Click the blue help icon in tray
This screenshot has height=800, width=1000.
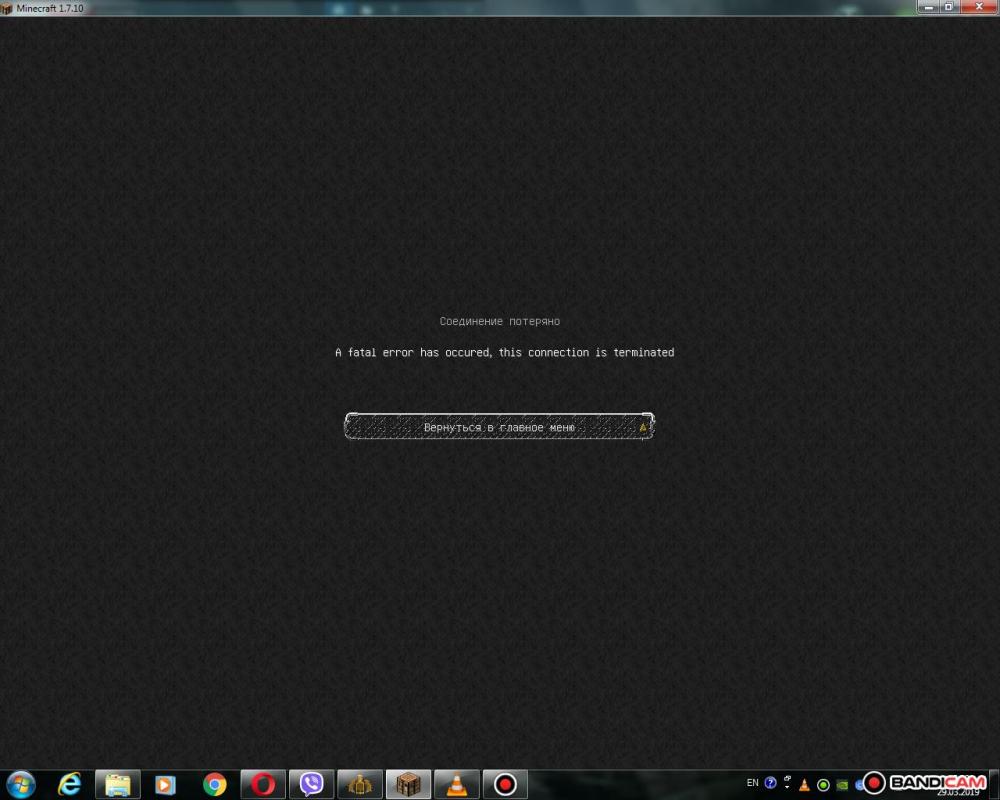pyautogui.click(x=770, y=783)
